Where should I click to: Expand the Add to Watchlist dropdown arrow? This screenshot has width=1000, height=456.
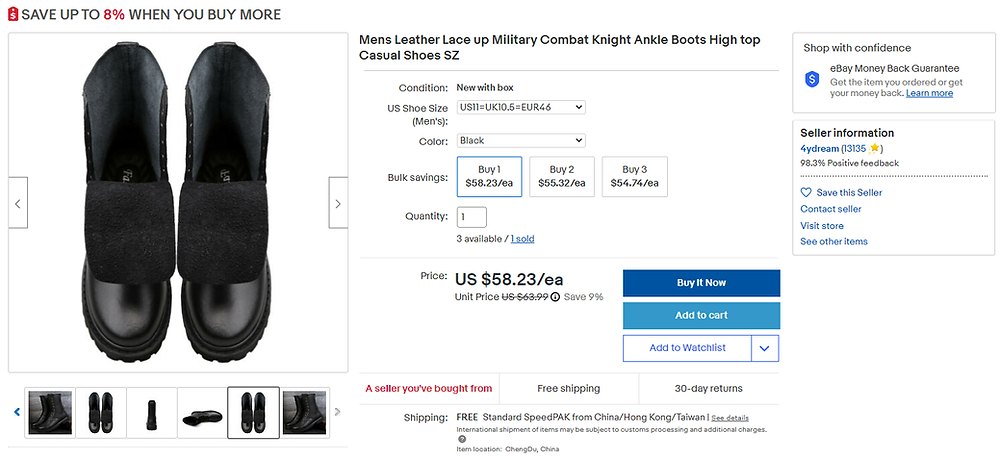(x=765, y=348)
